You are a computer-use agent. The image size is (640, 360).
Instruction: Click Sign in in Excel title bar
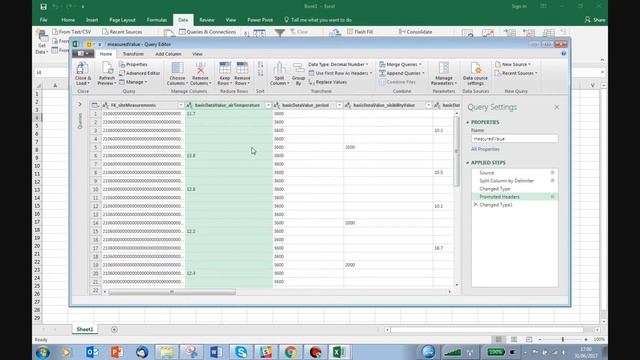519,6
